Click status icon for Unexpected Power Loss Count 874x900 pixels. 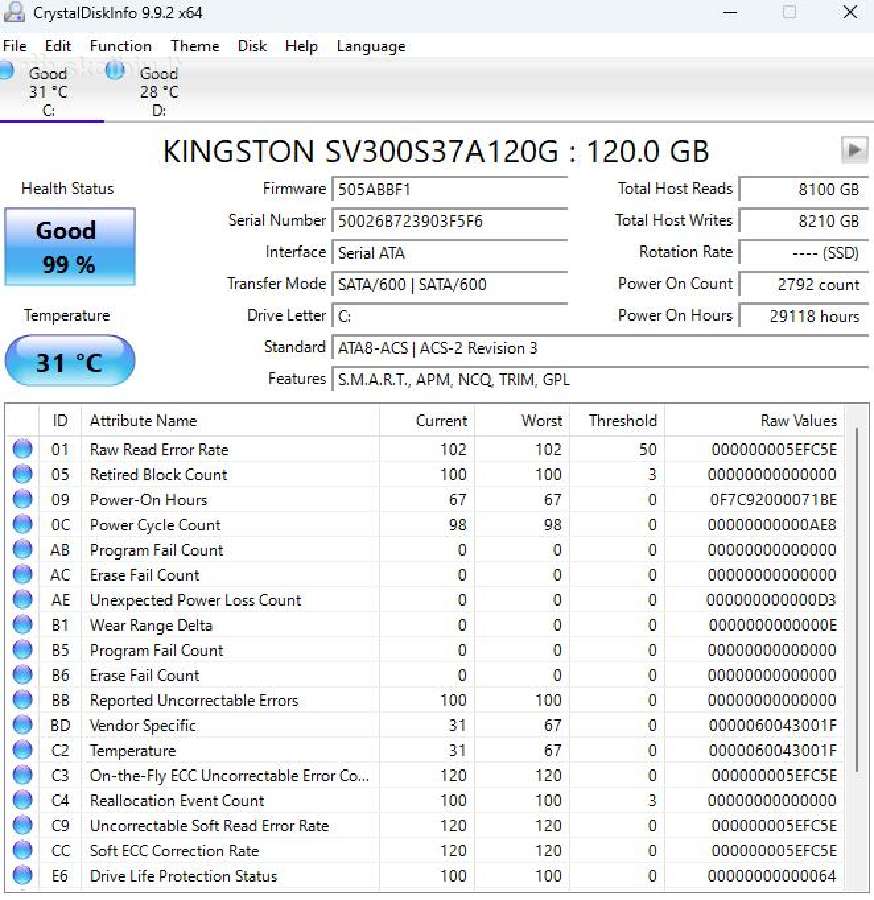[x=22, y=600]
